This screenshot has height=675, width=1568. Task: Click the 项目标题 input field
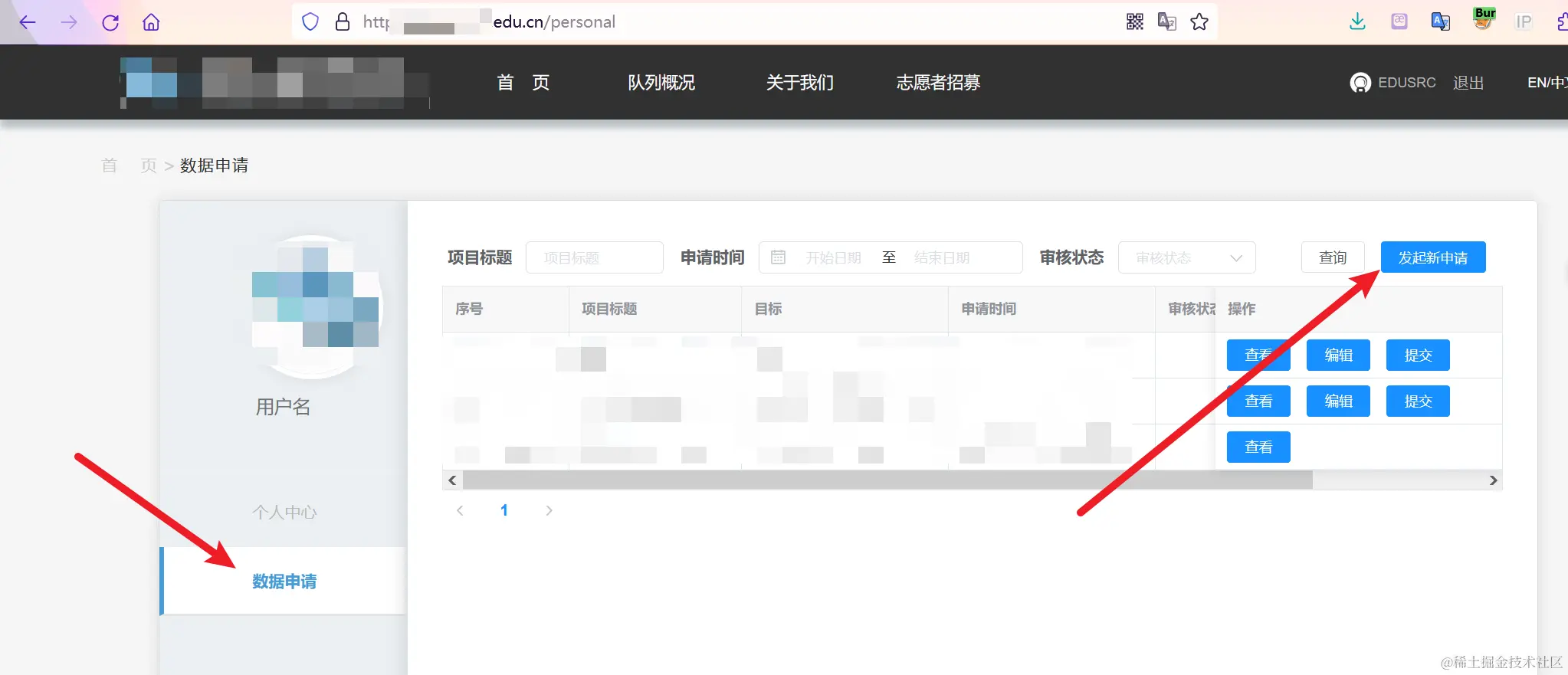(x=595, y=257)
